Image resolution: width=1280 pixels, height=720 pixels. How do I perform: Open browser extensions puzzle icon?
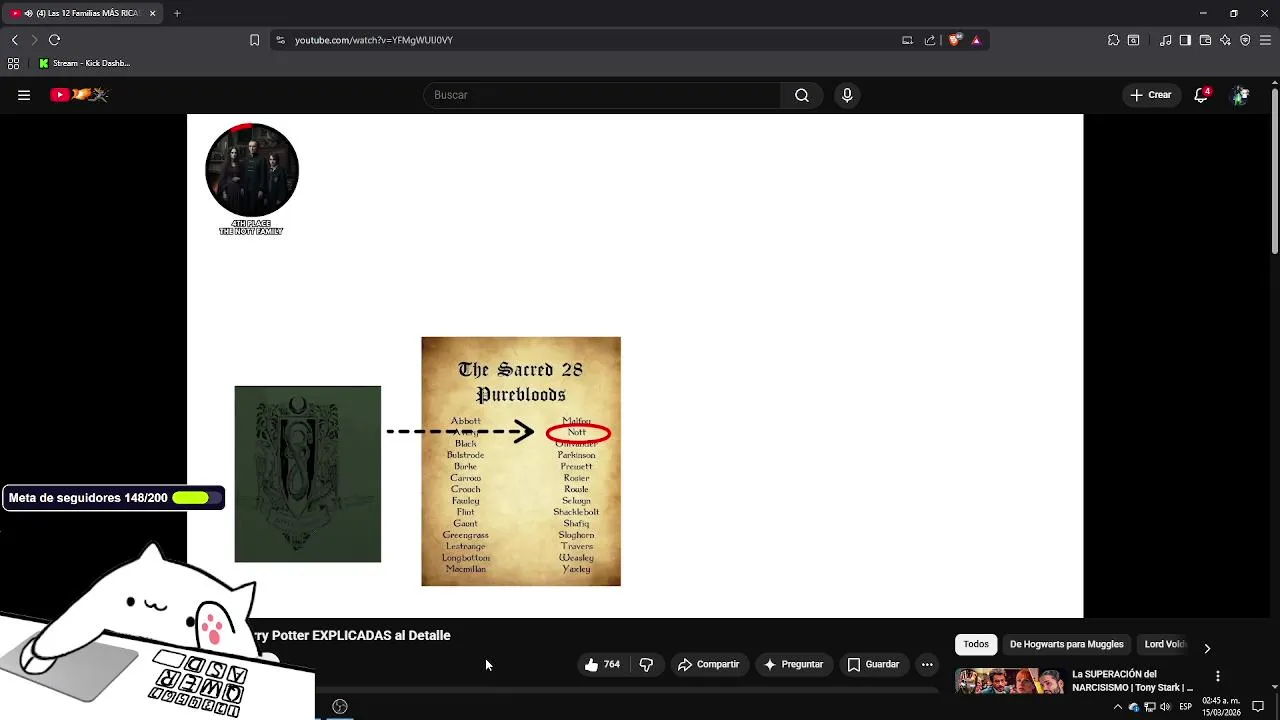1113,40
